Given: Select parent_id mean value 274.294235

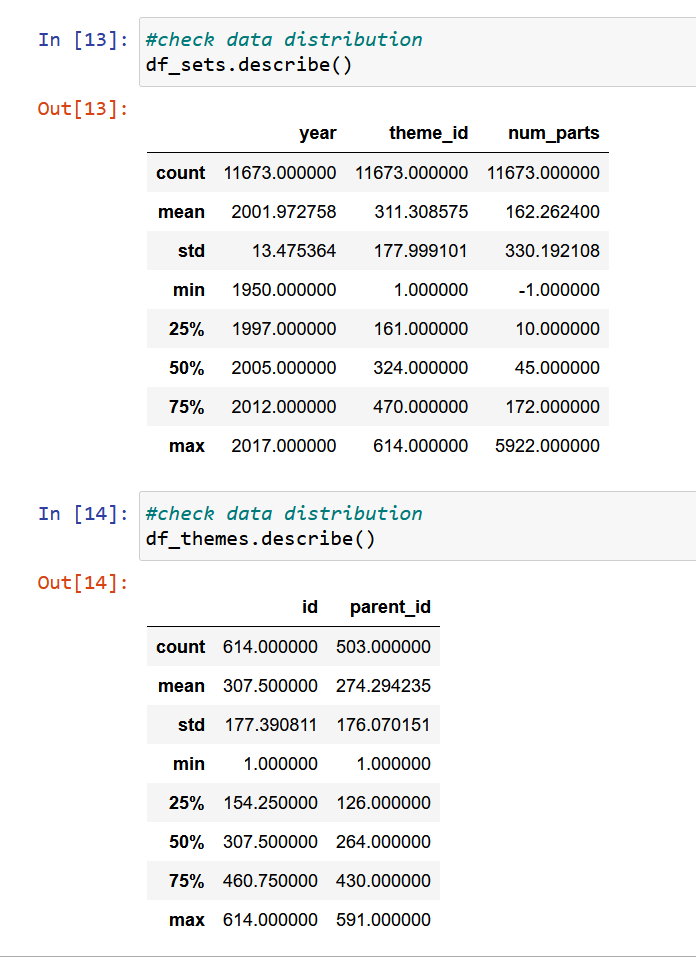Looking at the screenshot, I should (383, 685).
